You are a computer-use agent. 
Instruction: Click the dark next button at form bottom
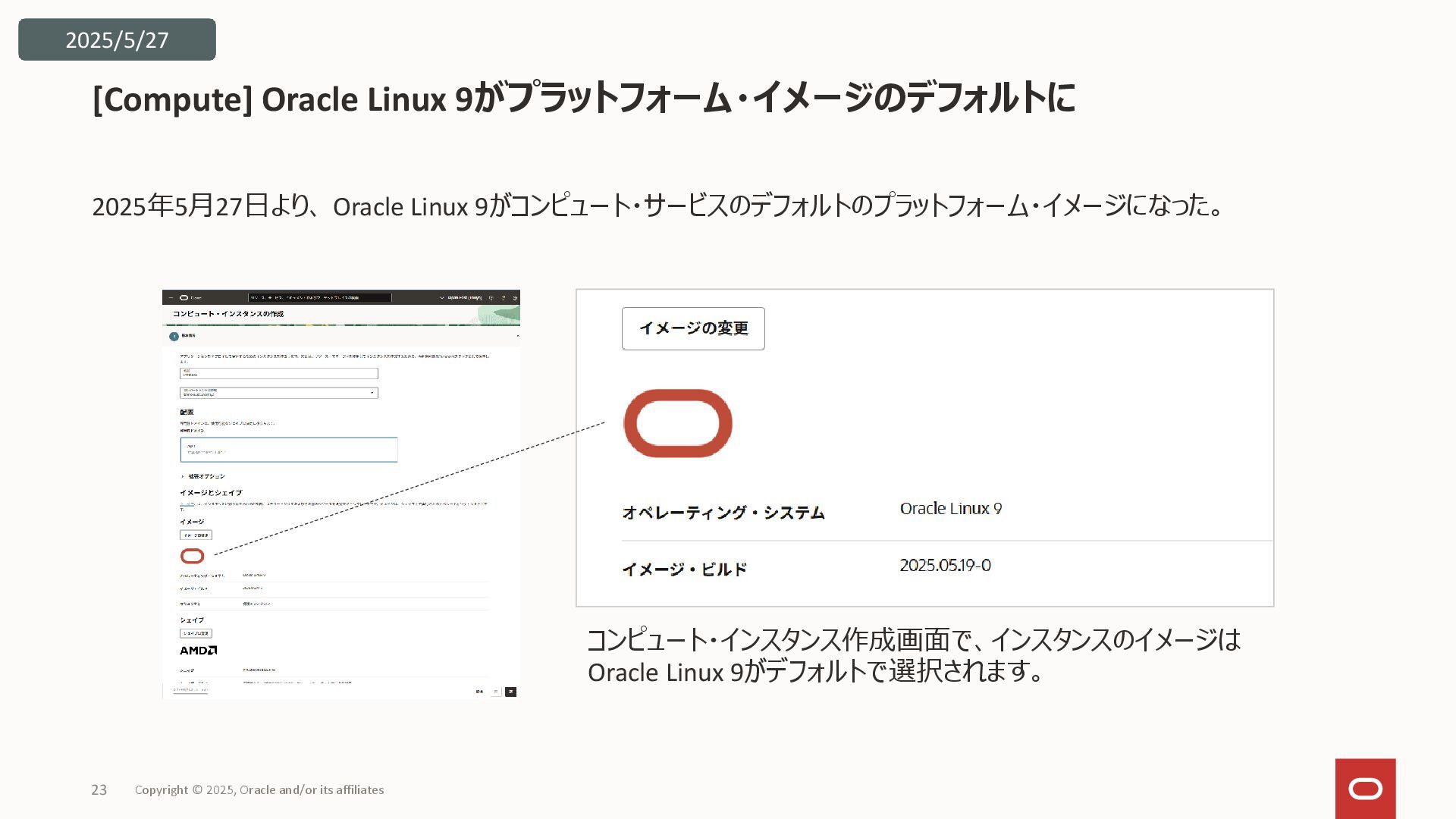510,692
